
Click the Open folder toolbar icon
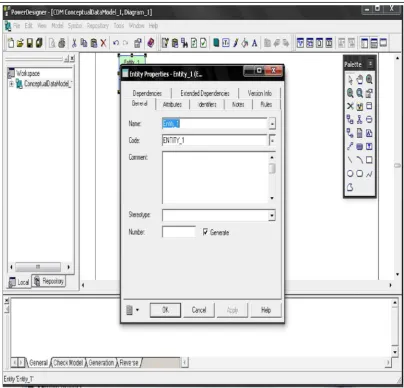[x=20, y=43]
